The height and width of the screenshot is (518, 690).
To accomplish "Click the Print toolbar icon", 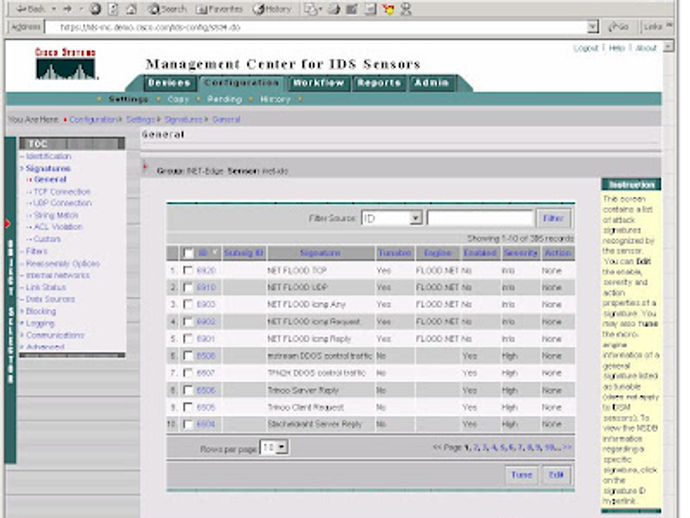I will 334,8.
